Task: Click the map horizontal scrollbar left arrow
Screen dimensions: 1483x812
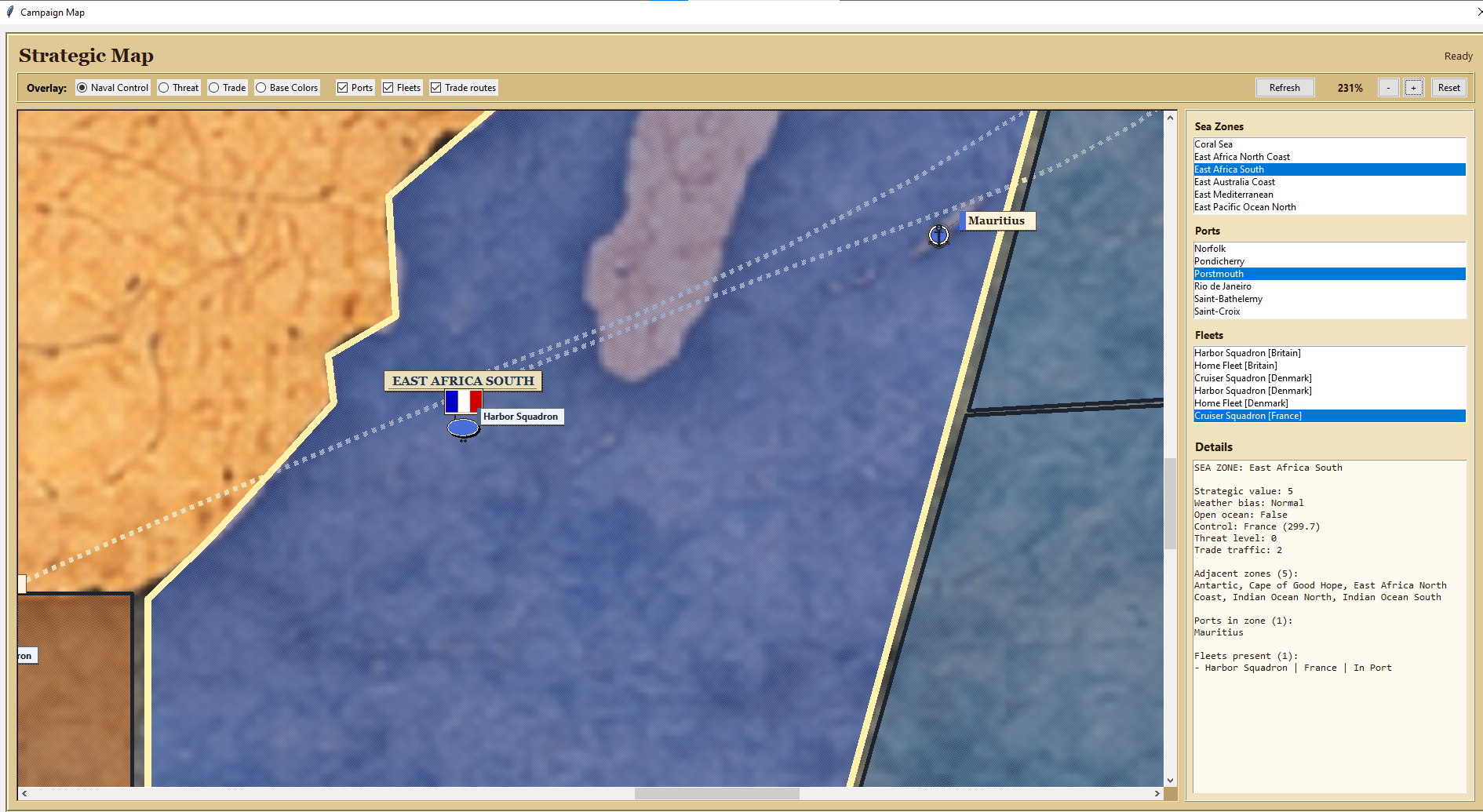Action: tap(24, 793)
